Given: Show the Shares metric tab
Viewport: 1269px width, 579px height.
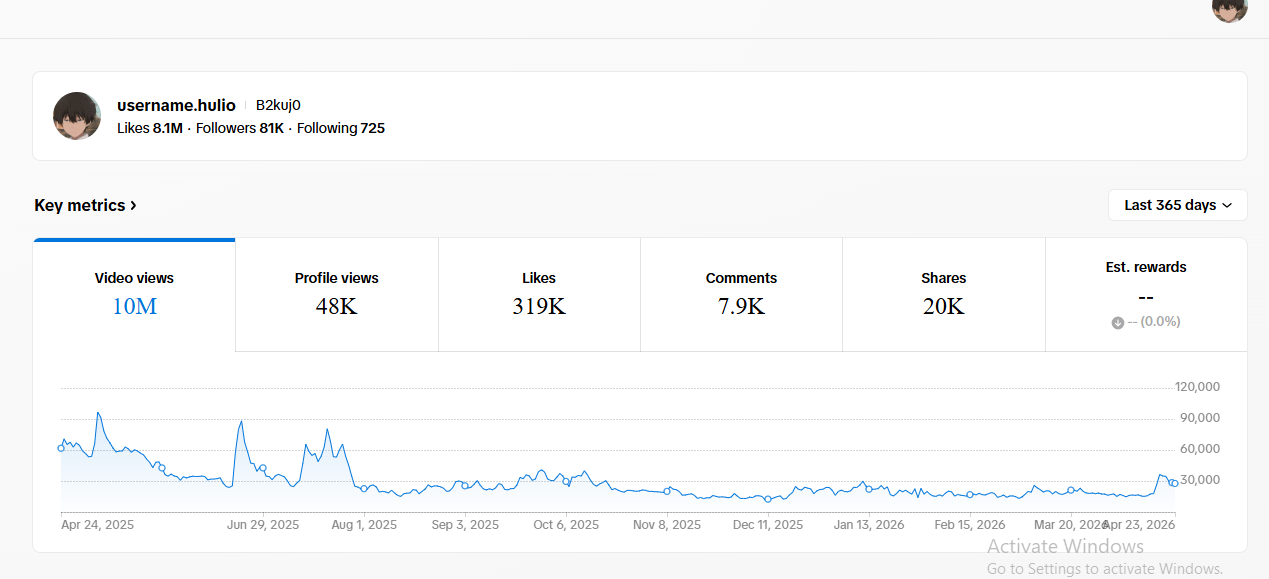Looking at the screenshot, I should click(x=943, y=294).
